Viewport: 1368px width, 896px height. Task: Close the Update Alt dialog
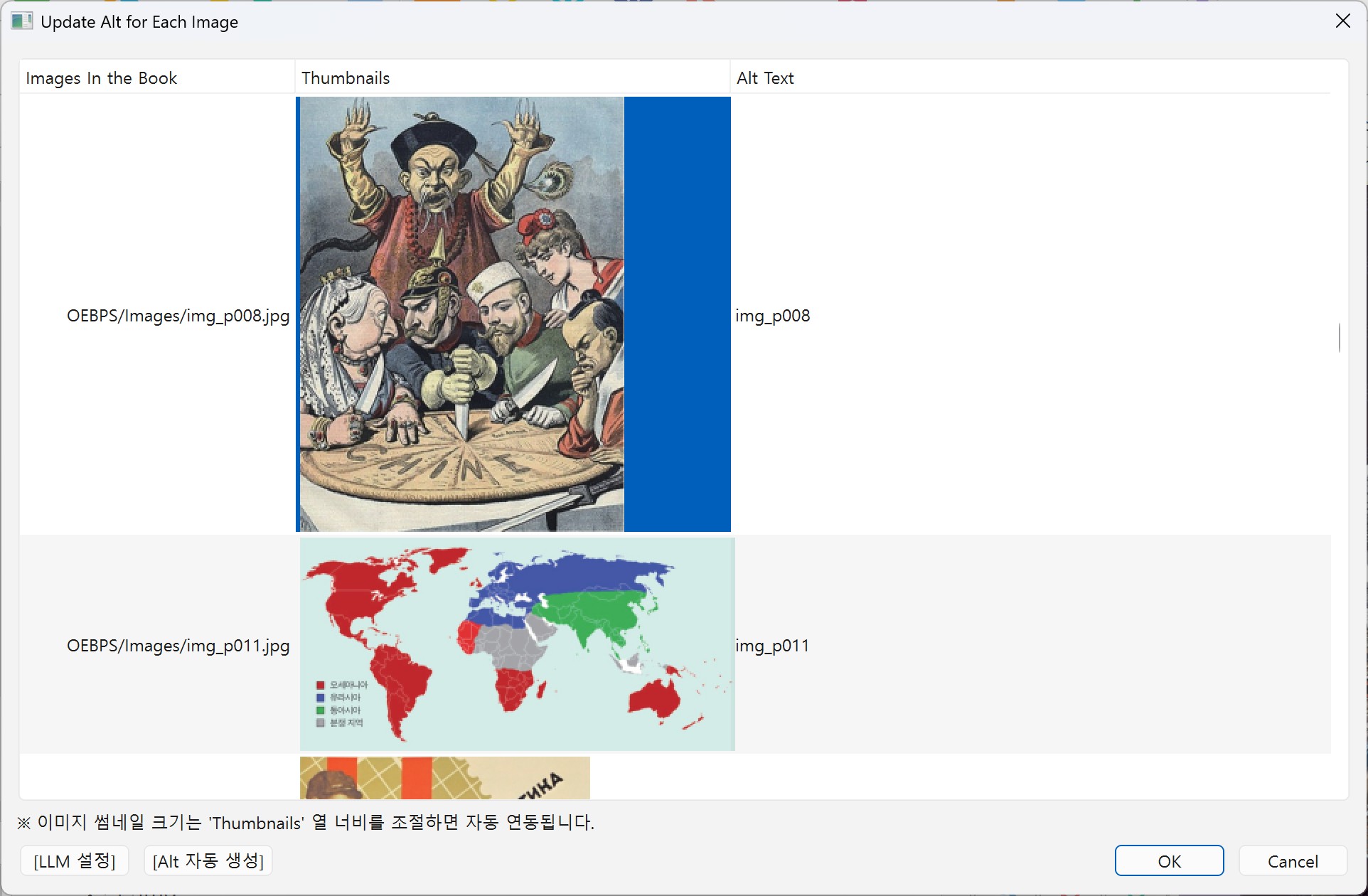(x=1342, y=21)
